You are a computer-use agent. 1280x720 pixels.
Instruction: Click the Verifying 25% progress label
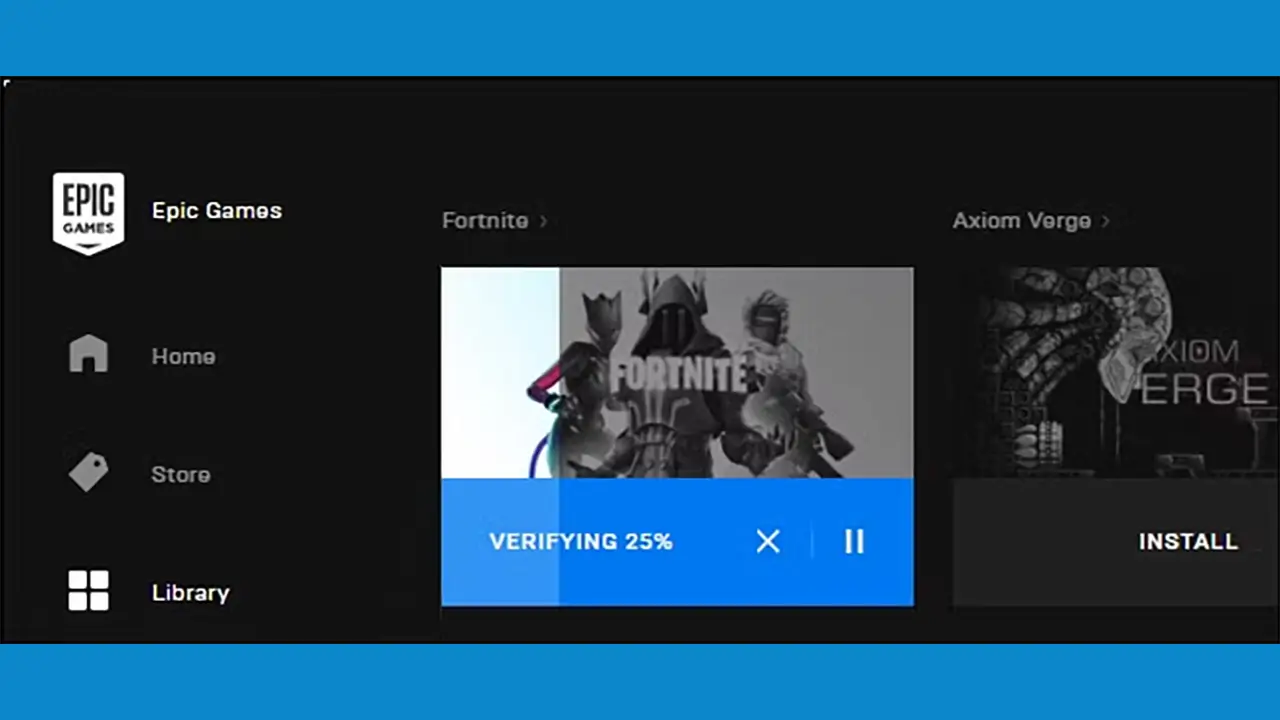[580, 541]
